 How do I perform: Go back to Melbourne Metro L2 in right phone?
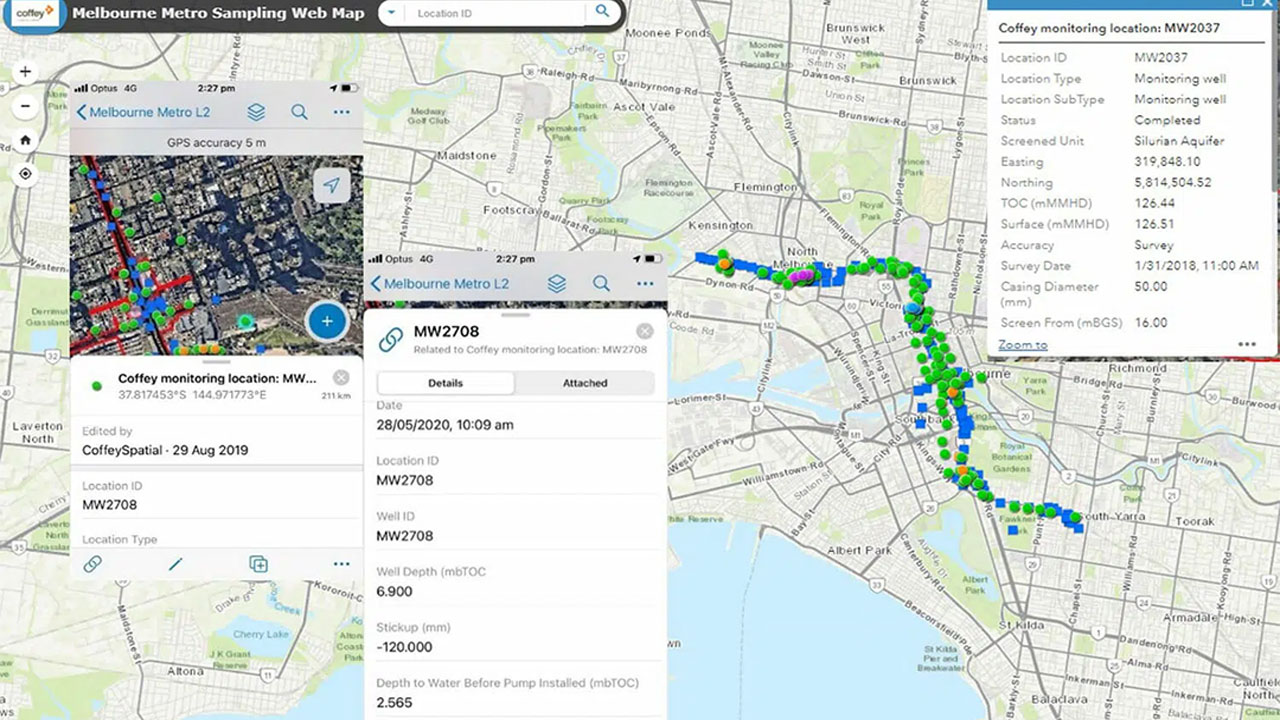[x=440, y=284]
